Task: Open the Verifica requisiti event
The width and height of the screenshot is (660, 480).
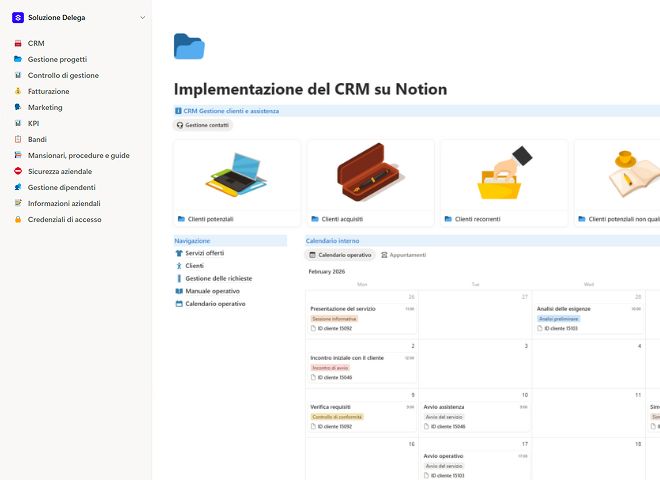Action: coord(362,417)
